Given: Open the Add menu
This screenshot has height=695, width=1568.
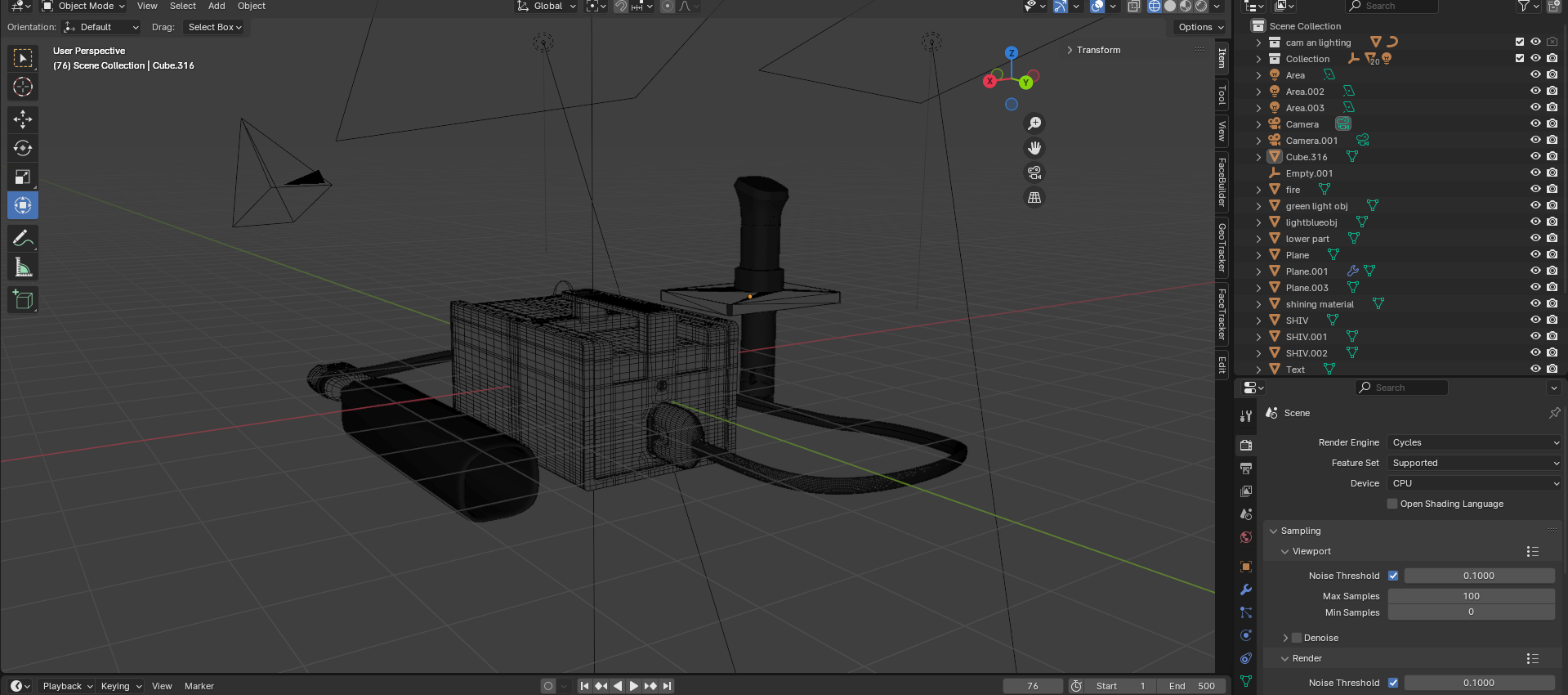Looking at the screenshot, I should 217,6.
